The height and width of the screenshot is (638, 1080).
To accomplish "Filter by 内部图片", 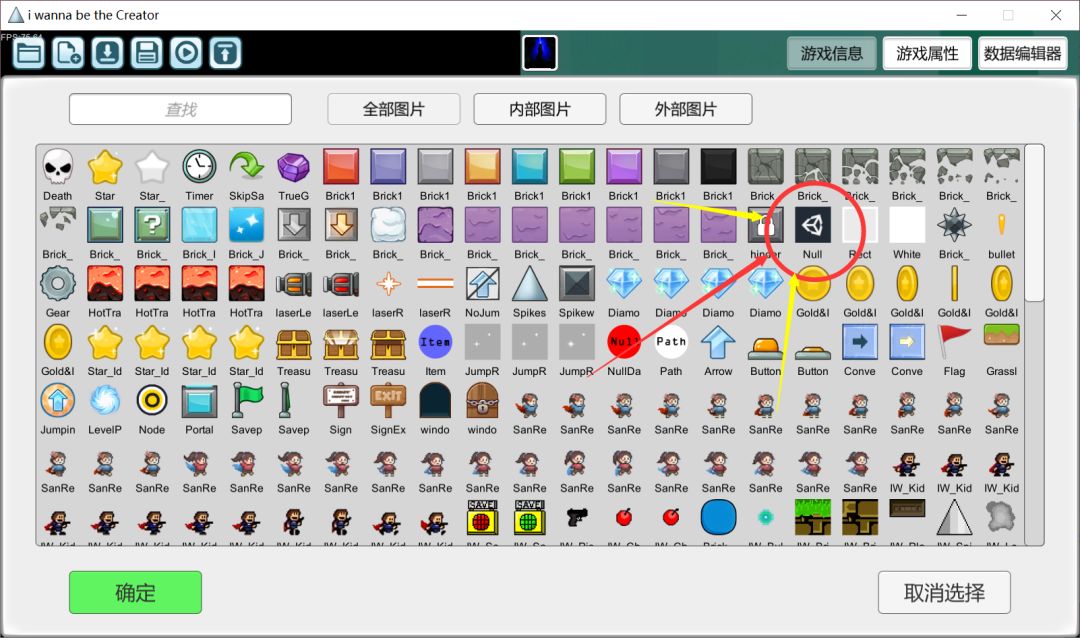I will click(x=540, y=109).
